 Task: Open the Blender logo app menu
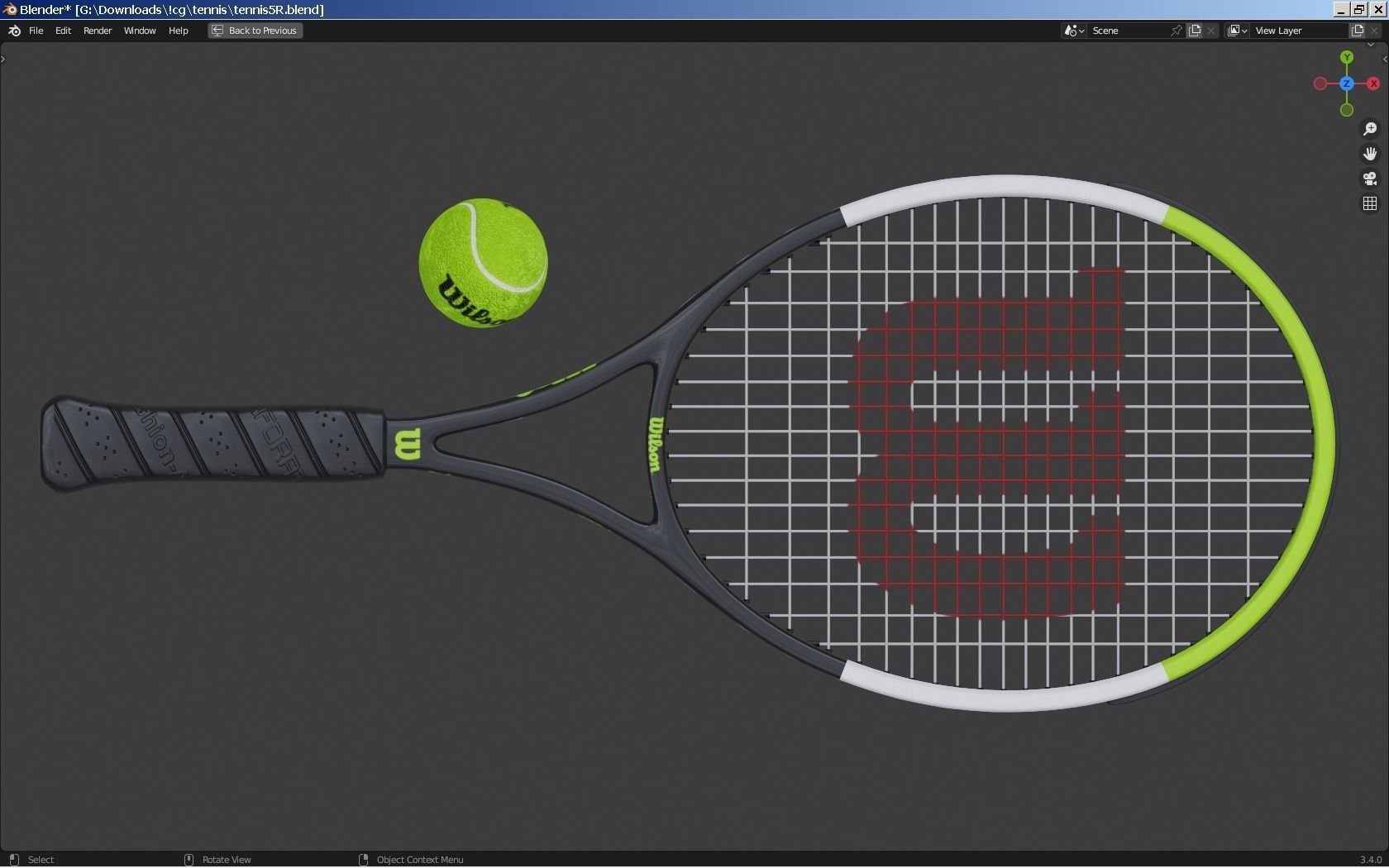coord(14,31)
